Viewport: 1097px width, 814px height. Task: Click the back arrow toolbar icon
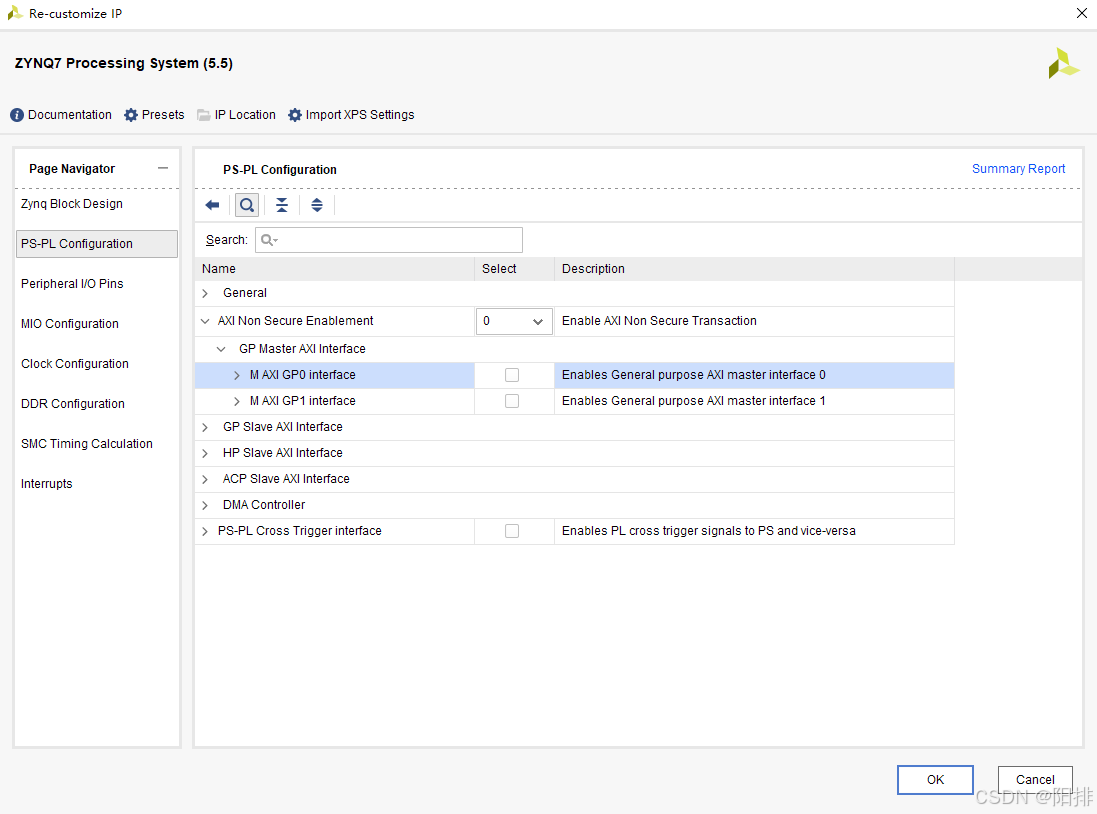coord(213,205)
